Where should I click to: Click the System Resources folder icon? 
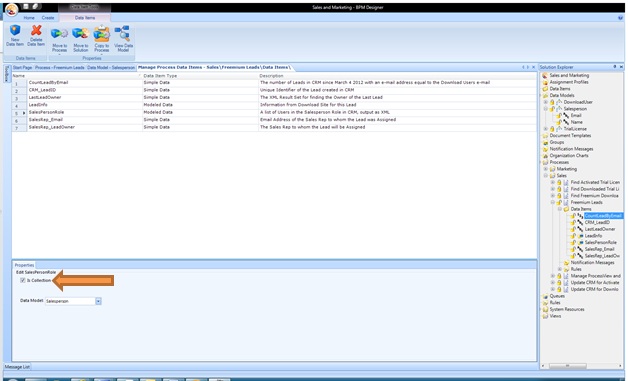pyautogui.click(x=545, y=309)
